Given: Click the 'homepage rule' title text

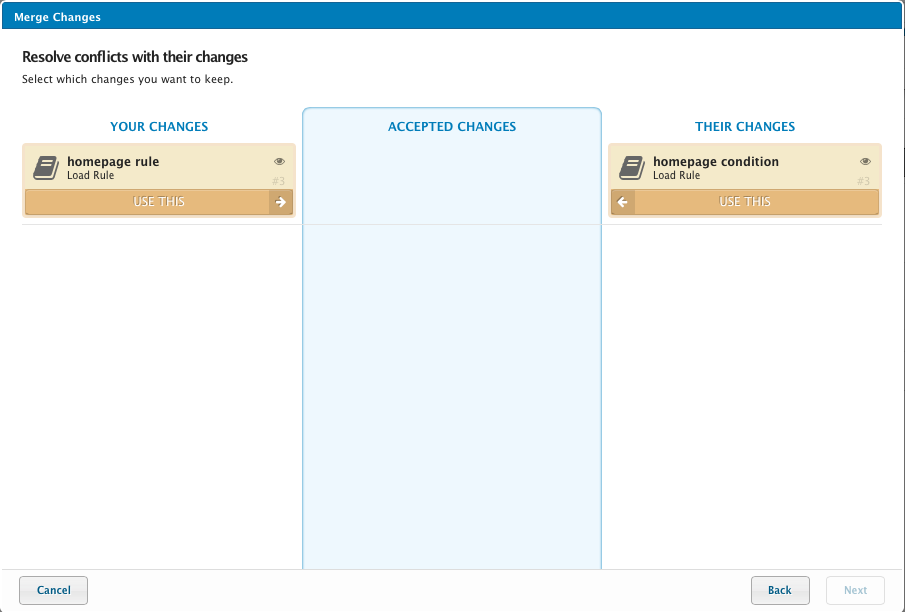Looking at the screenshot, I should click(113, 162).
